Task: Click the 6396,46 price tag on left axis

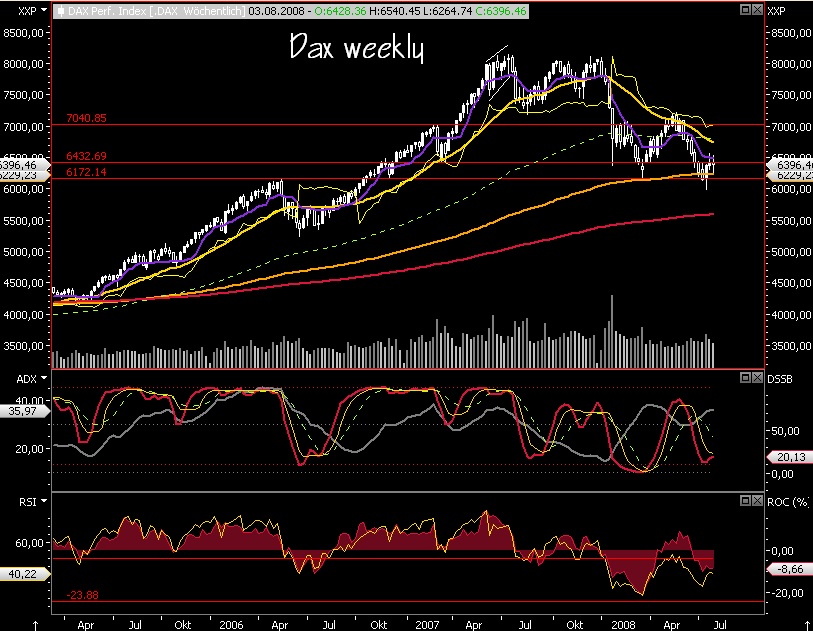Action: pos(23,165)
